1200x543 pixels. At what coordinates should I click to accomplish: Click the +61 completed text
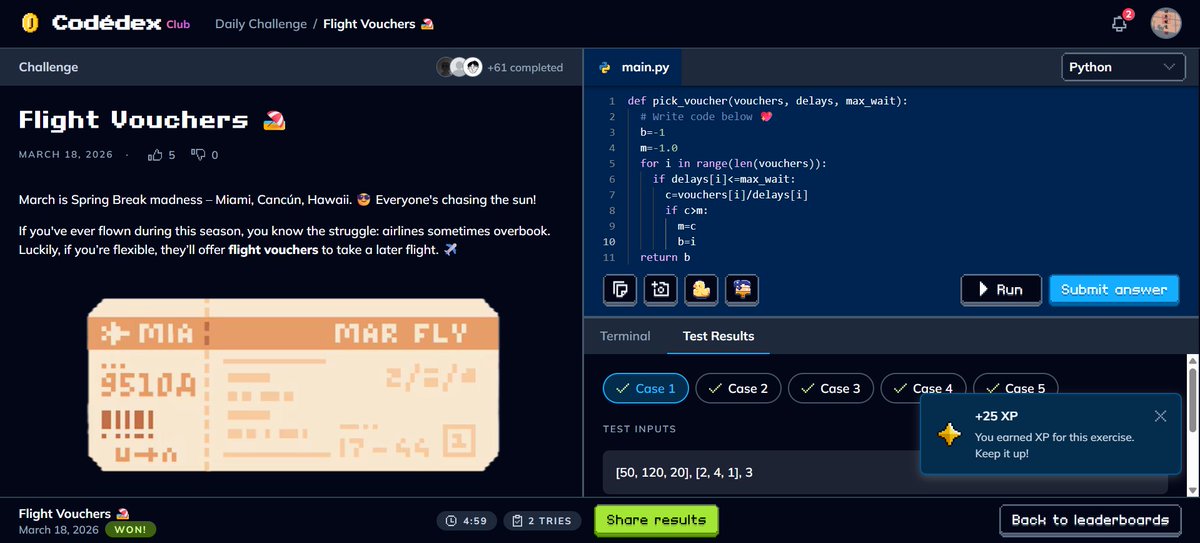pos(525,68)
